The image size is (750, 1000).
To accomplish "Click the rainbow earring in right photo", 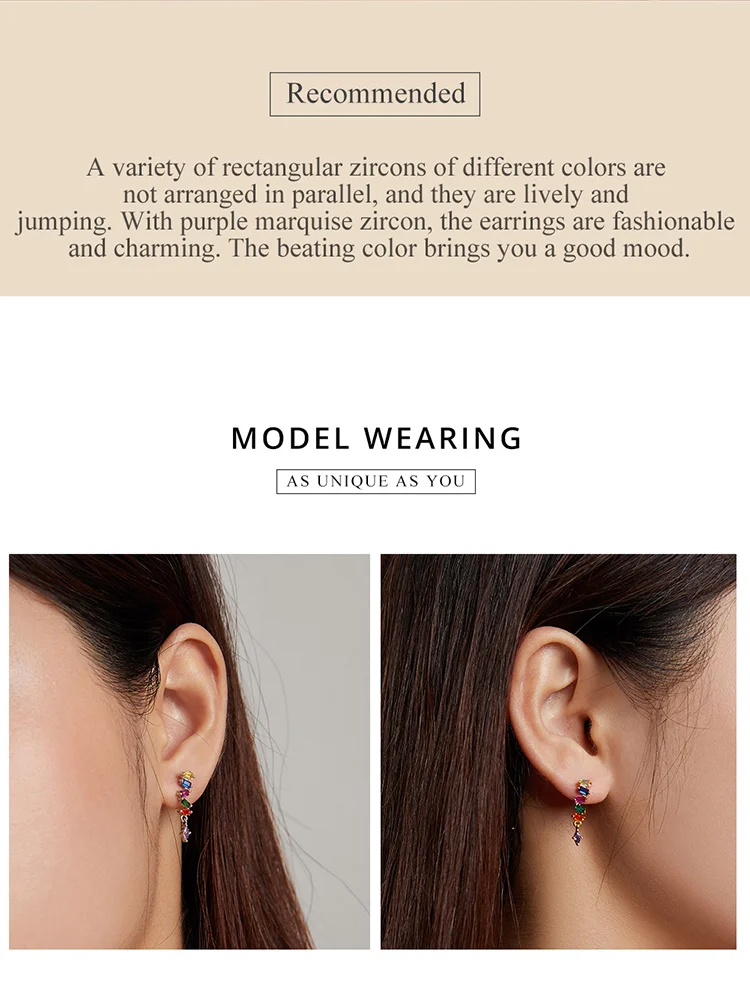I will coord(581,810).
